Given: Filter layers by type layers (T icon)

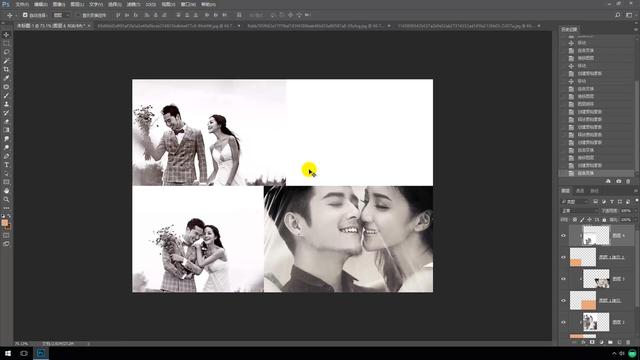Looking at the screenshot, I should [611, 202].
